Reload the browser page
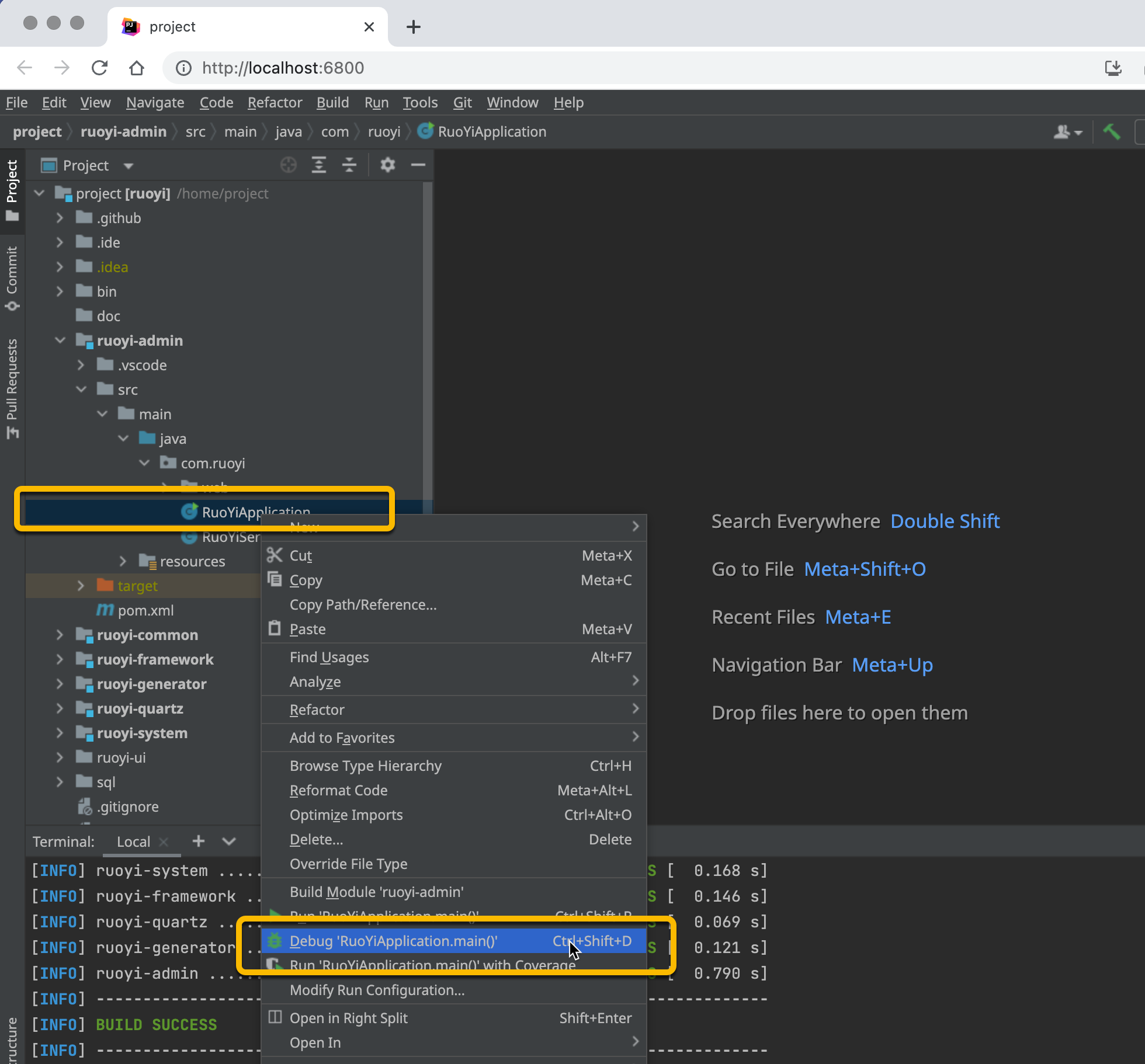This screenshot has height=1064, width=1145. (100, 68)
